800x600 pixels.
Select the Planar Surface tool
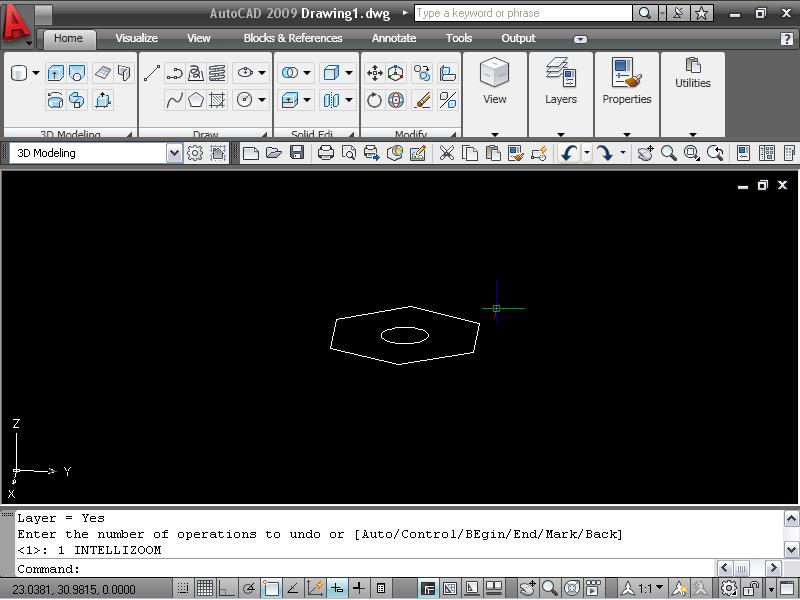pyautogui.click(x=103, y=73)
